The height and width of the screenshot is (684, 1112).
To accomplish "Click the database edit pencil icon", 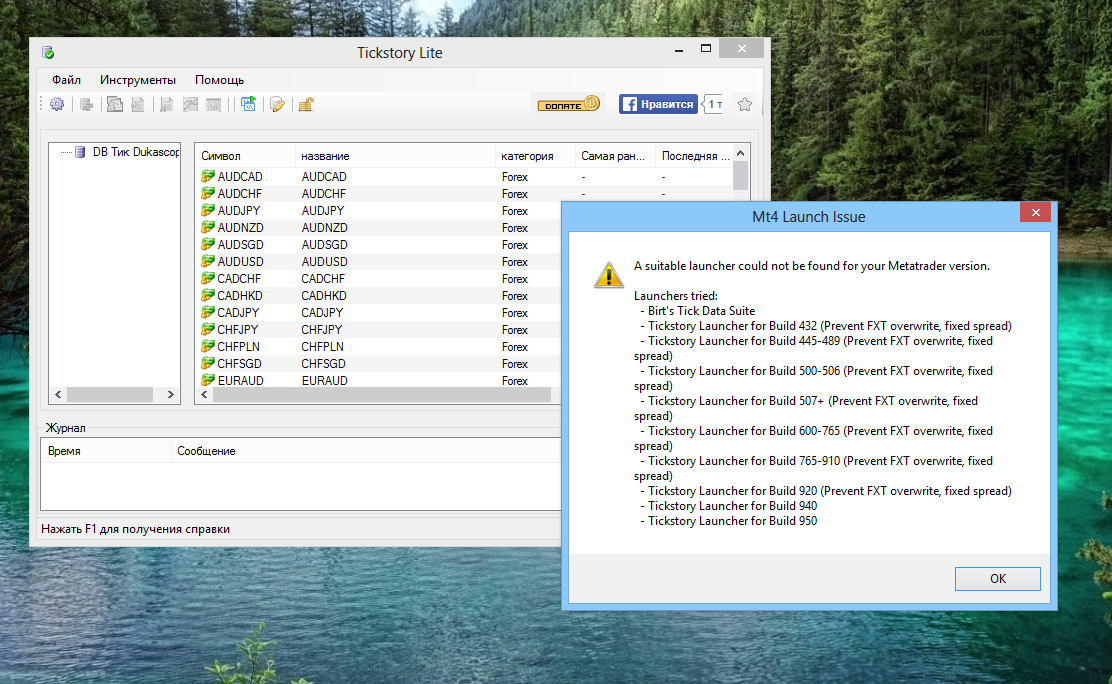I will [x=277, y=105].
